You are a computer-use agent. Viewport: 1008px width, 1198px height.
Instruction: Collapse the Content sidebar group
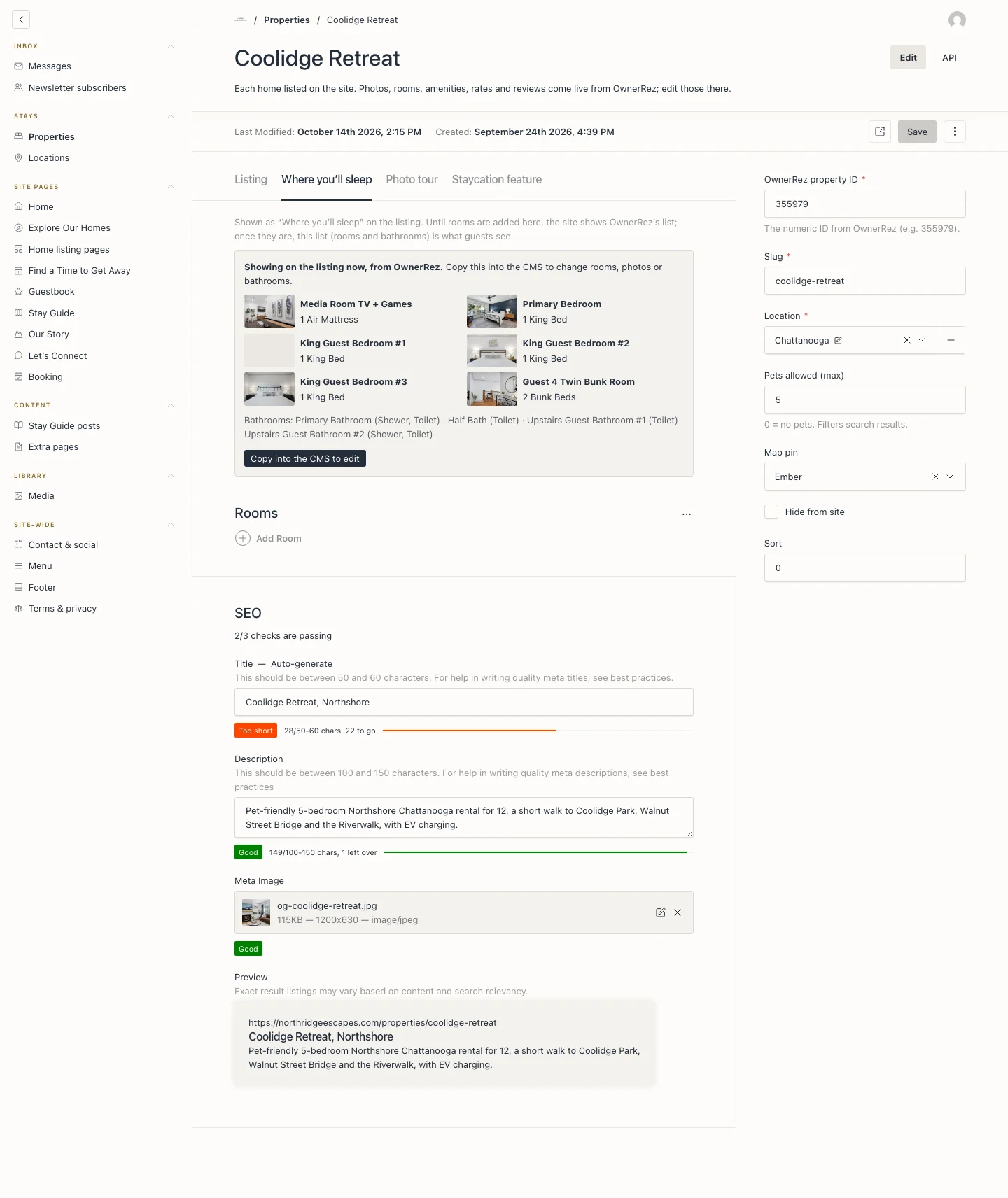pyautogui.click(x=171, y=405)
